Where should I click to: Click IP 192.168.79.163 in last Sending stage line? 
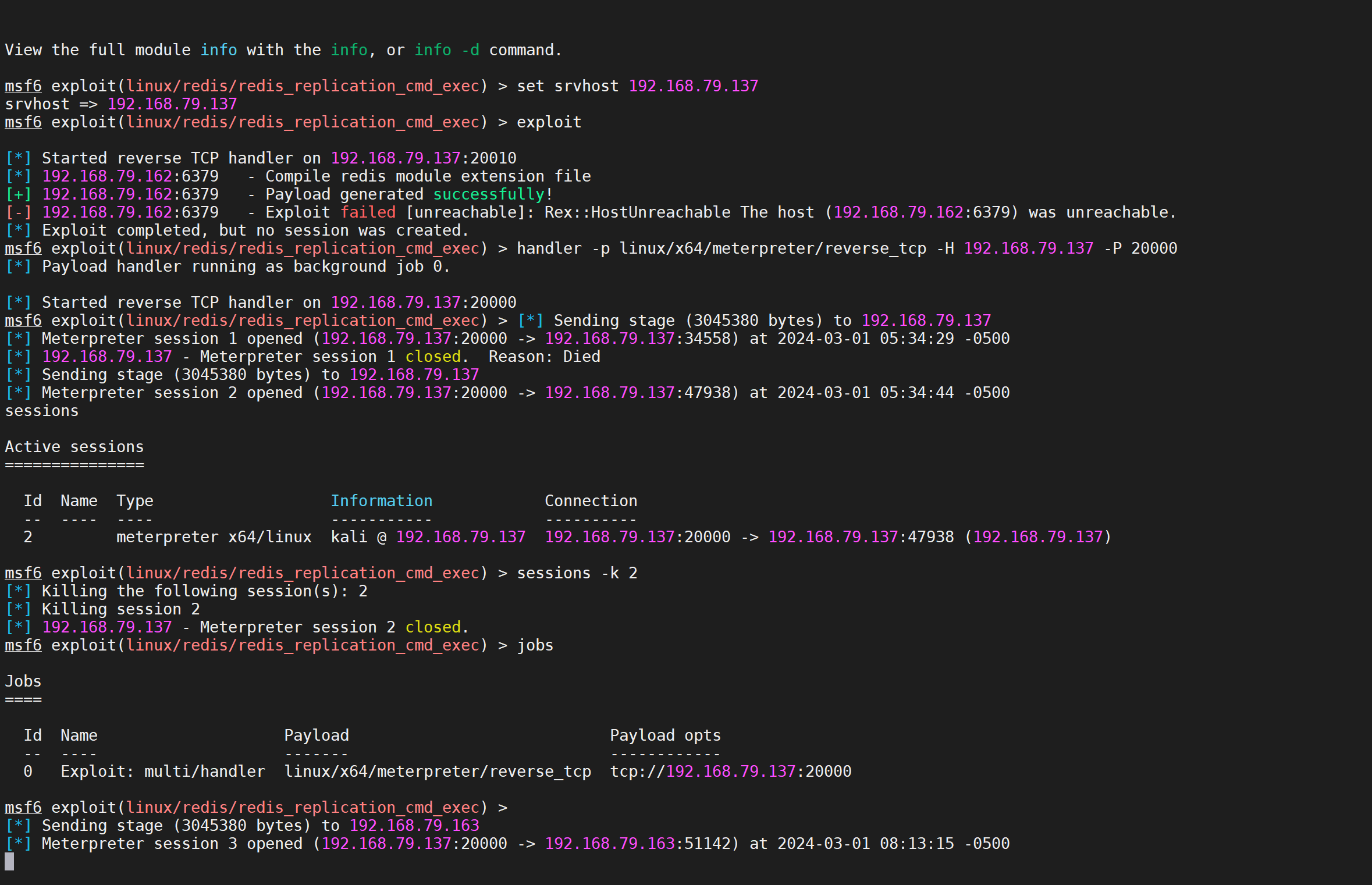414,826
